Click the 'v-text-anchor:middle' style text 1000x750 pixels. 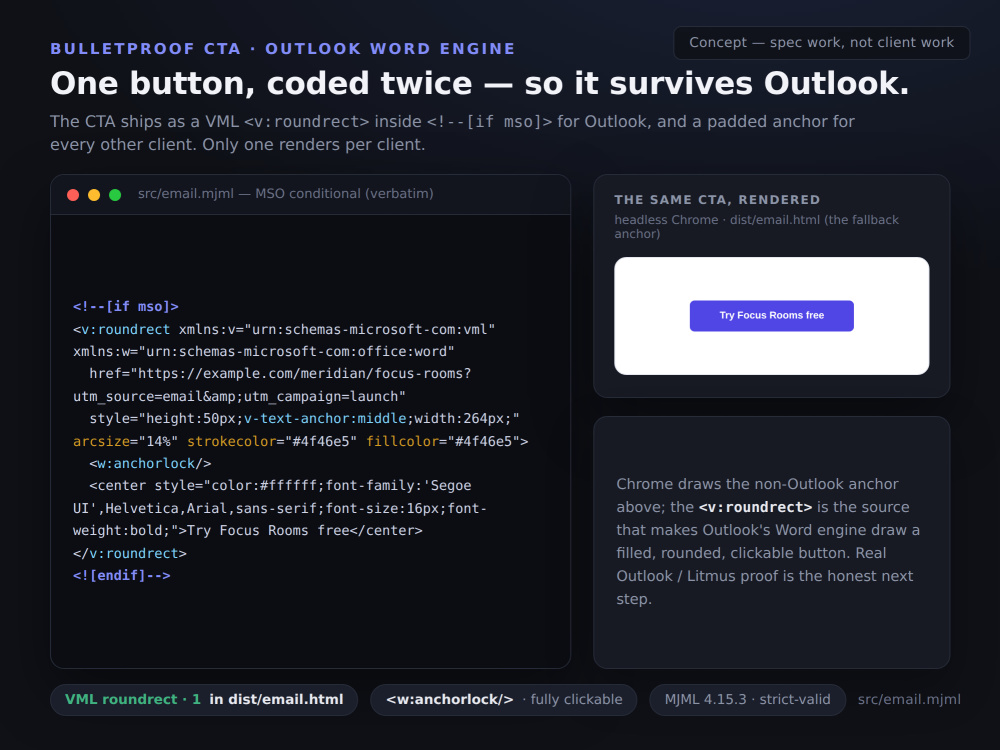coord(325,418)
